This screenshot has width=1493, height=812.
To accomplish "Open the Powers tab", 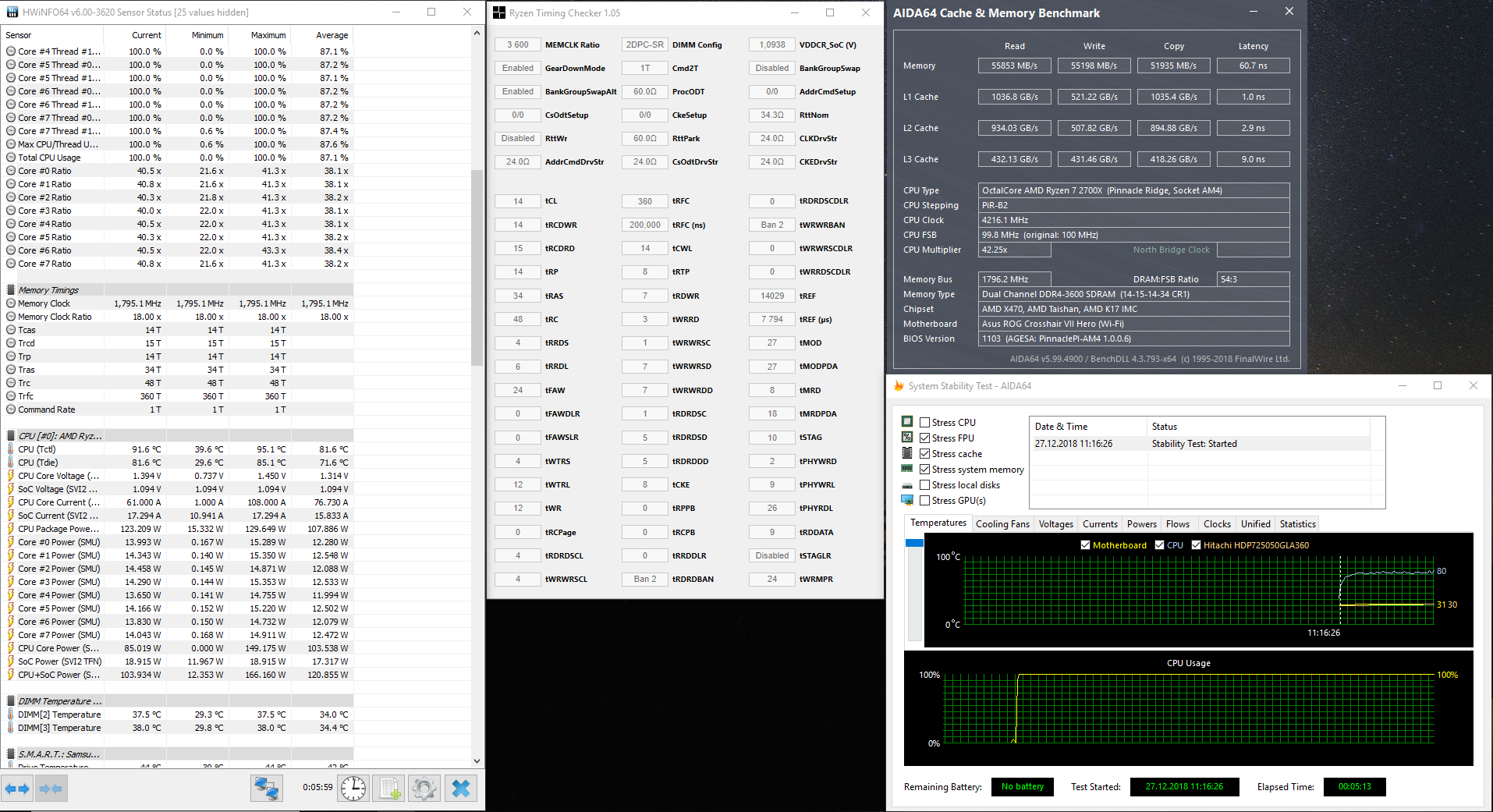I will click(1141, 524).
